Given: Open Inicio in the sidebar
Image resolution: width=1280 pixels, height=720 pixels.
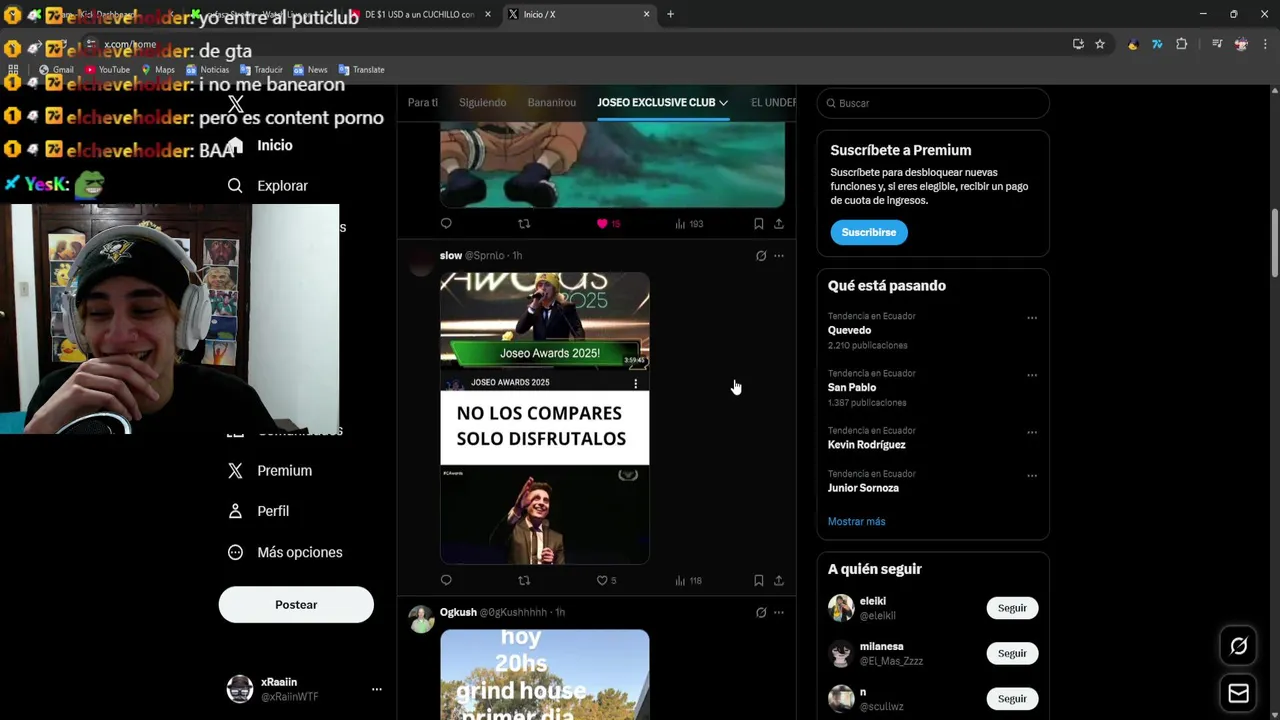Looking at the screenshot, I should tap(262, 145).
